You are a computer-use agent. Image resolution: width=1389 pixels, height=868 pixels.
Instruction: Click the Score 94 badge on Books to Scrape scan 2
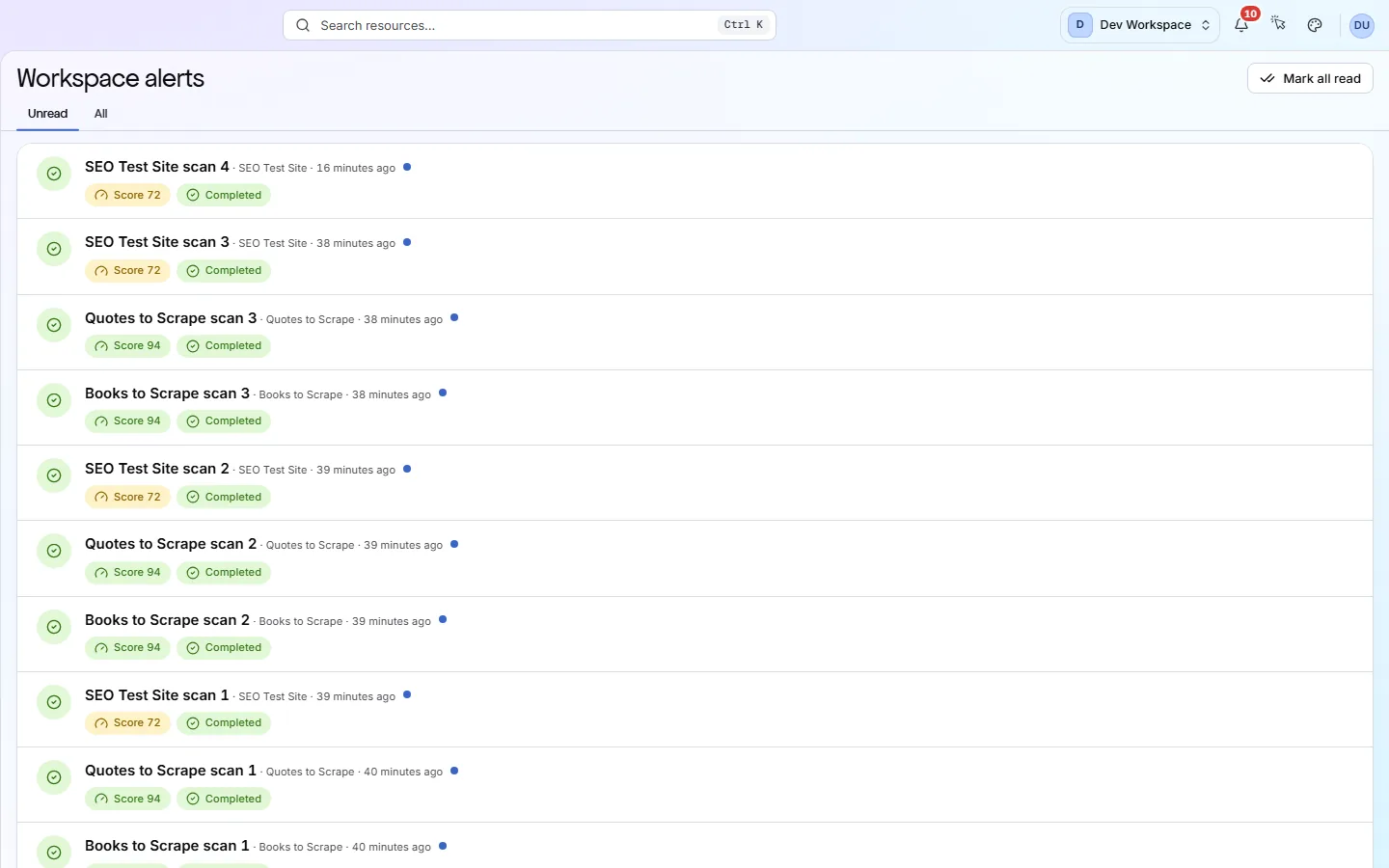click(127, 648)
